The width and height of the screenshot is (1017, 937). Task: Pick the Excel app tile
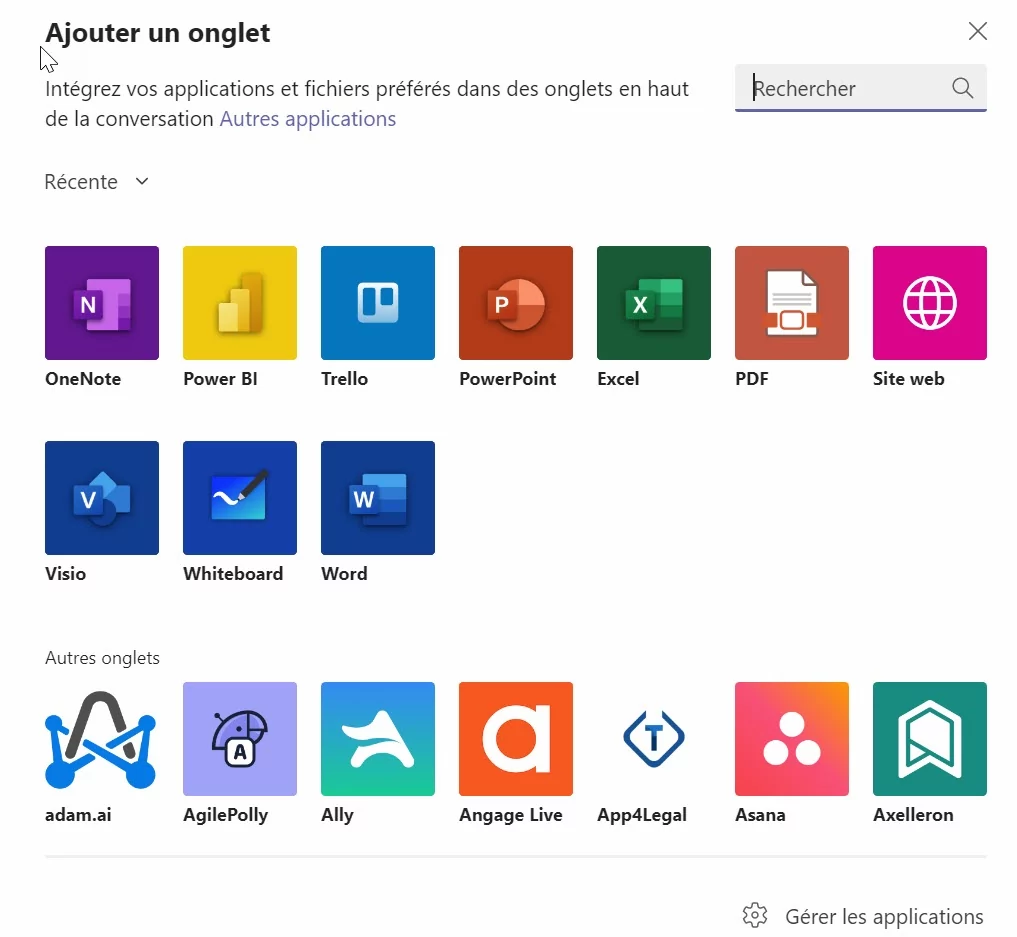click(654, 303)
